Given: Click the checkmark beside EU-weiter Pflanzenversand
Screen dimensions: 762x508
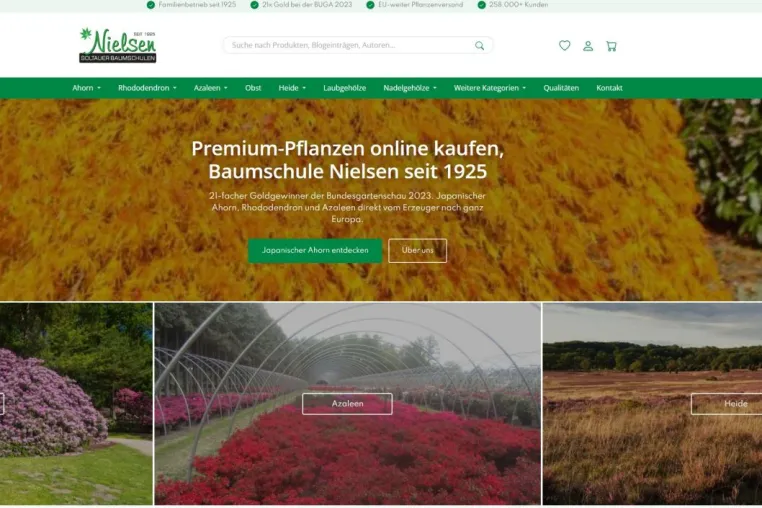Looking at the screenshot, I should (x=370, y=5).
